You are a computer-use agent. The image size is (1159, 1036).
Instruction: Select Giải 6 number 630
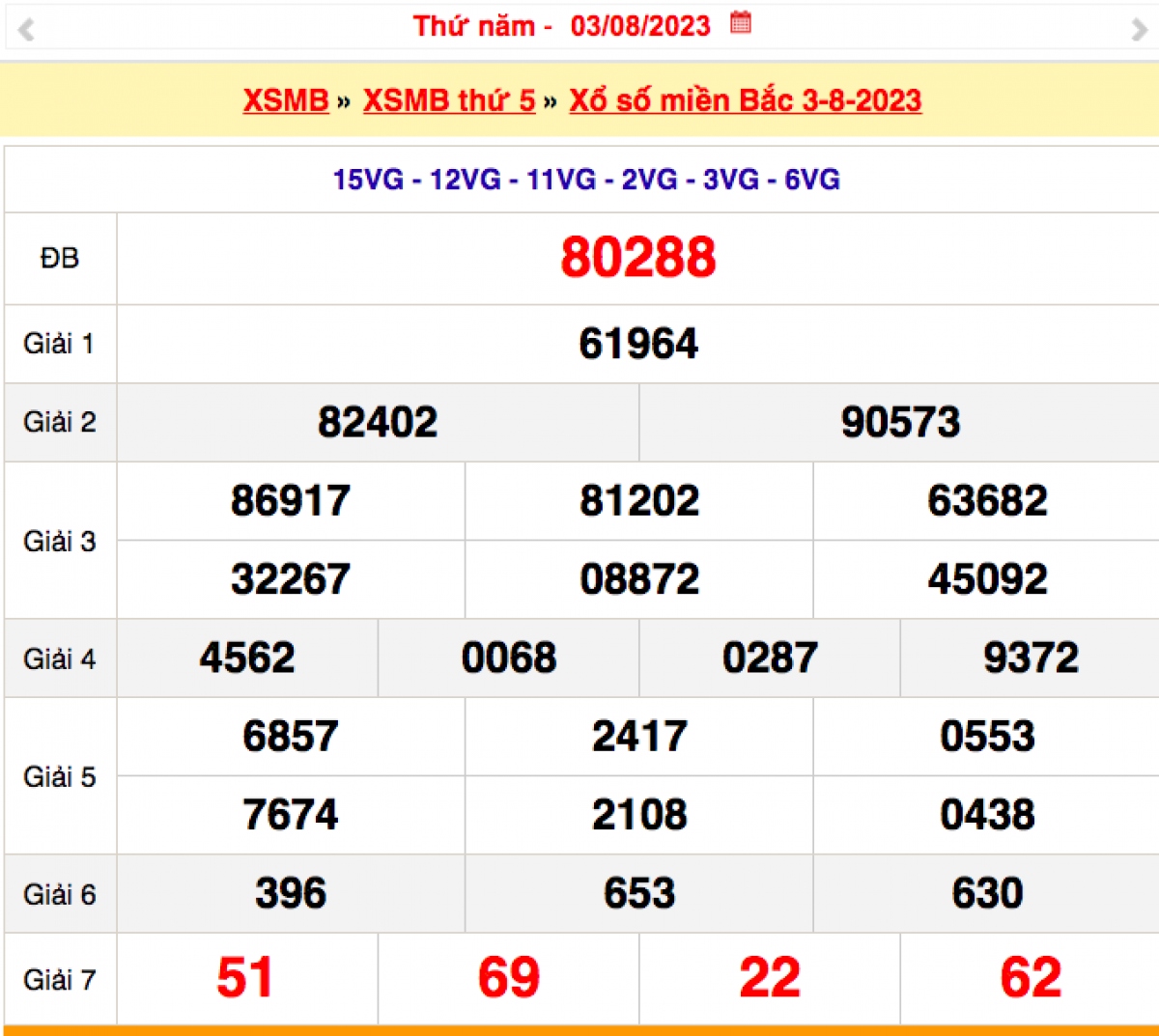(987, 893)
